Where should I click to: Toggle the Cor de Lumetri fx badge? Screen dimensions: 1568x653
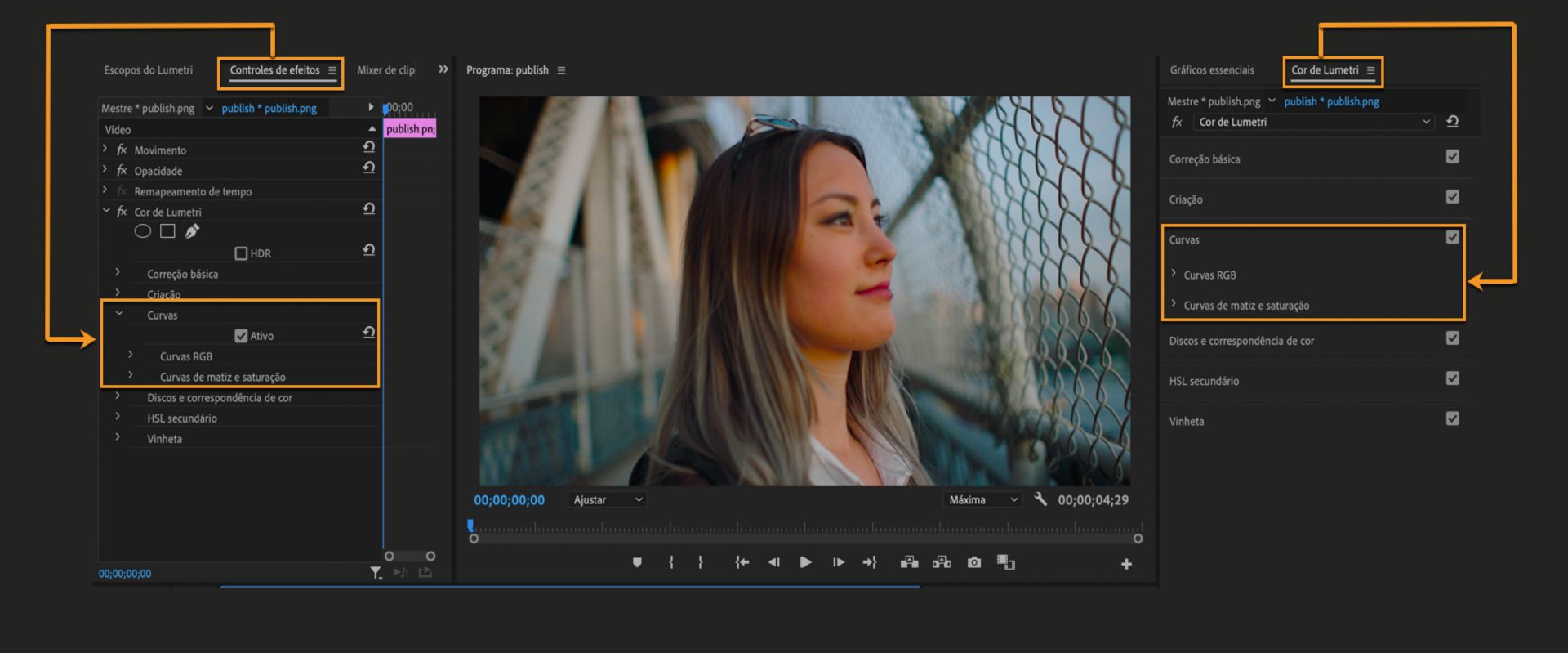(122, 211)
